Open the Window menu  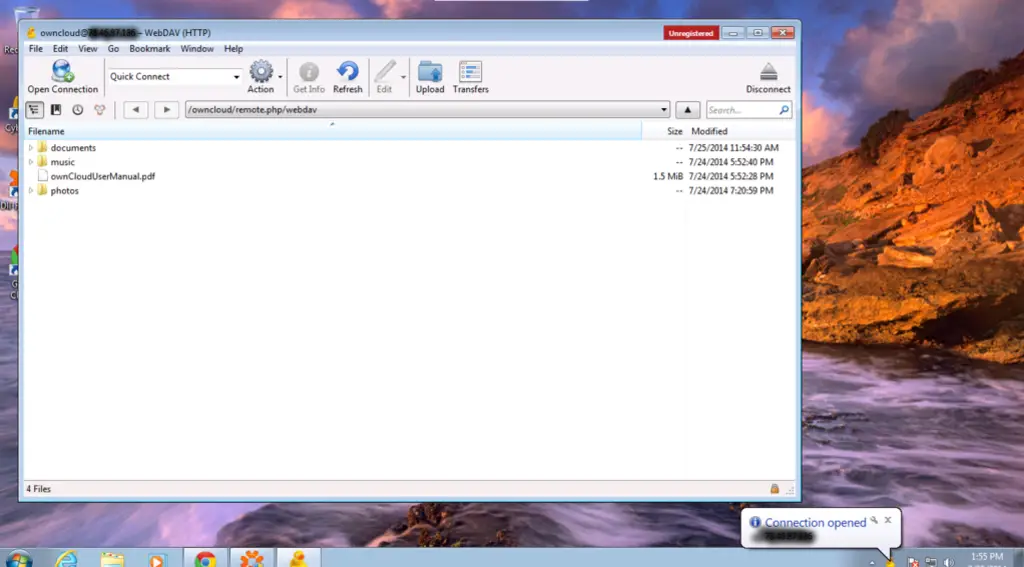(197, 48)
